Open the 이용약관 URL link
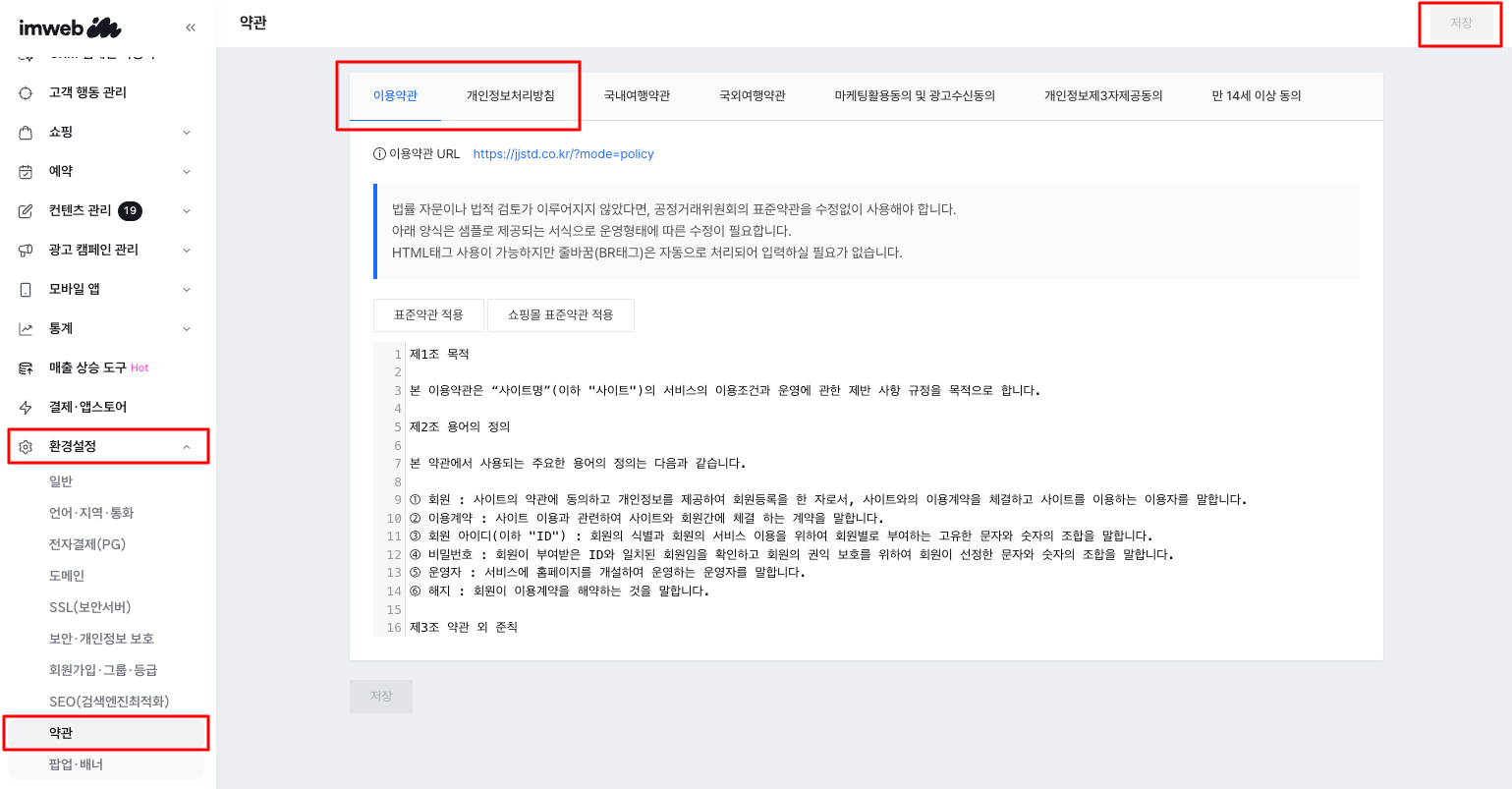This screenshot has height=789, width=1512. 564,153
